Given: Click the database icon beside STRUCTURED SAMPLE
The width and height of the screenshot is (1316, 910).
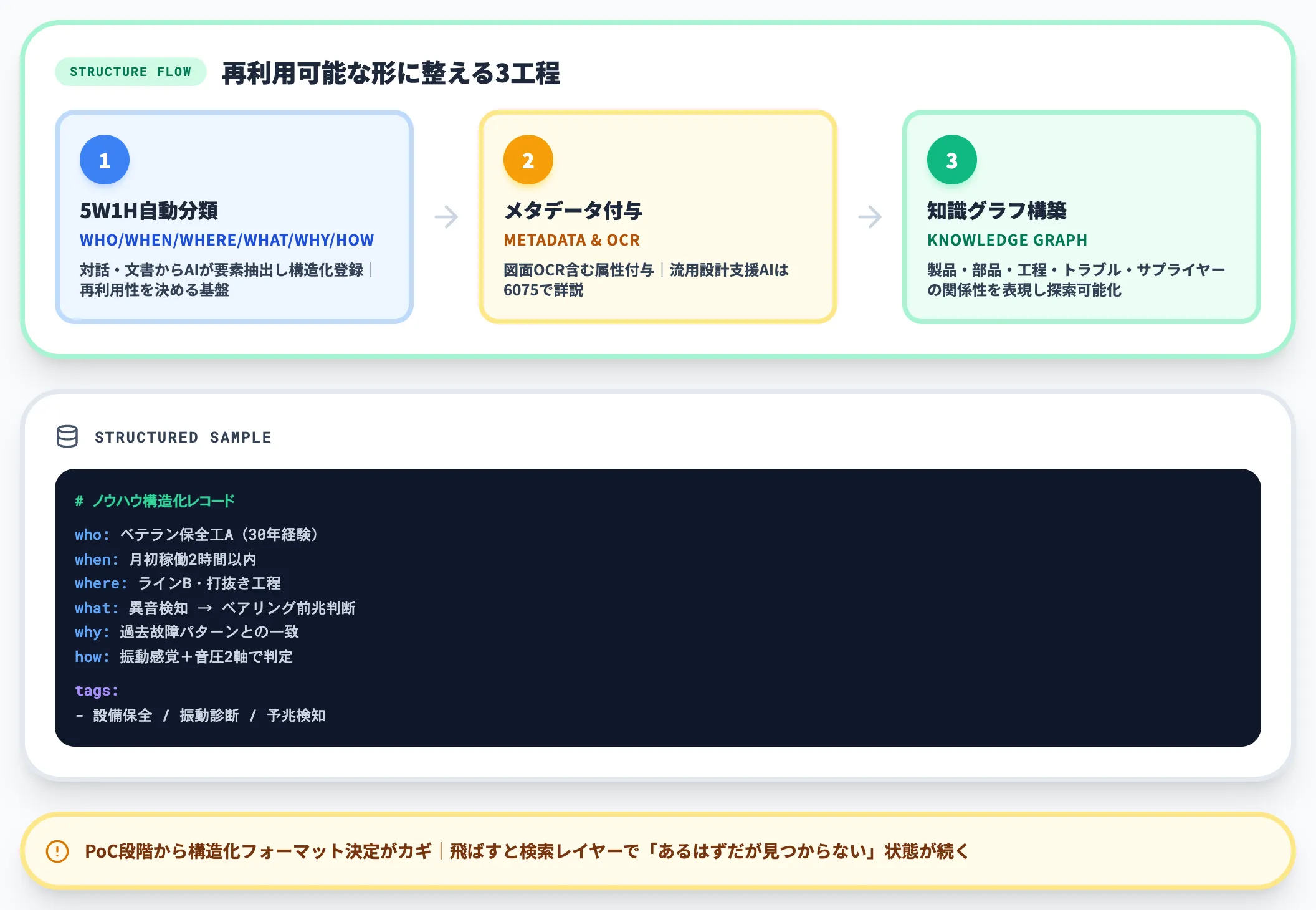Looking at the screenshot, I should [x=67, y=437].
